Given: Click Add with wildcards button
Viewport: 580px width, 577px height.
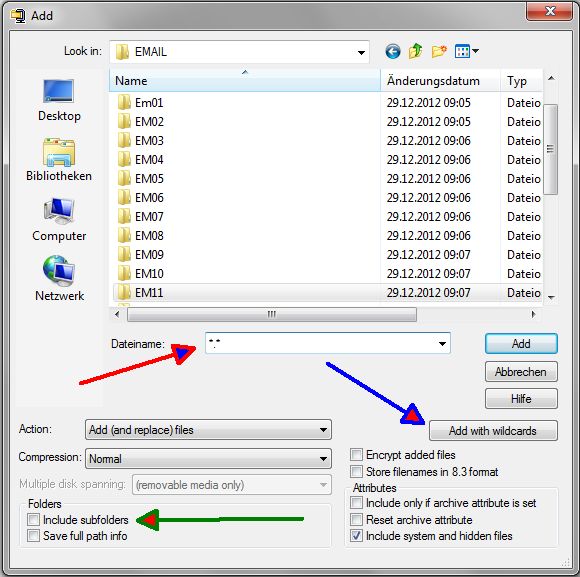Looking at the screenshot, I should [493, 431].
